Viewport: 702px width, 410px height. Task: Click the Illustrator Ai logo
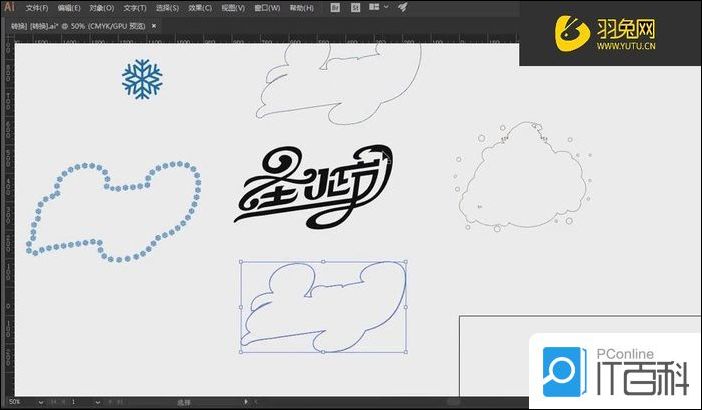(x=9, y=7)
